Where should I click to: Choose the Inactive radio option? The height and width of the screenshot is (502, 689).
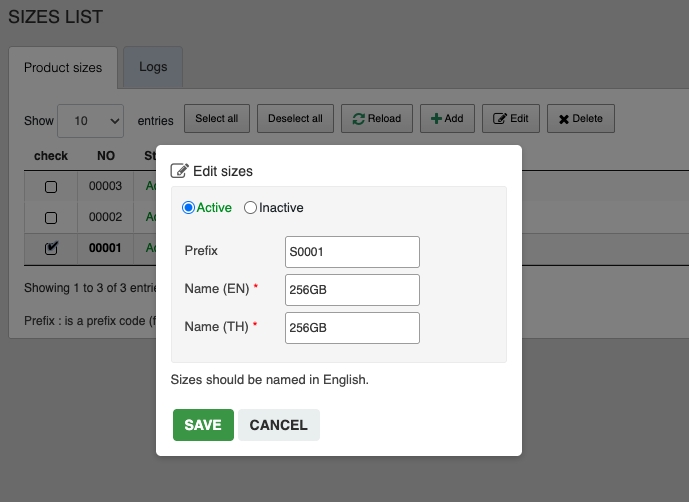[251, 208]
